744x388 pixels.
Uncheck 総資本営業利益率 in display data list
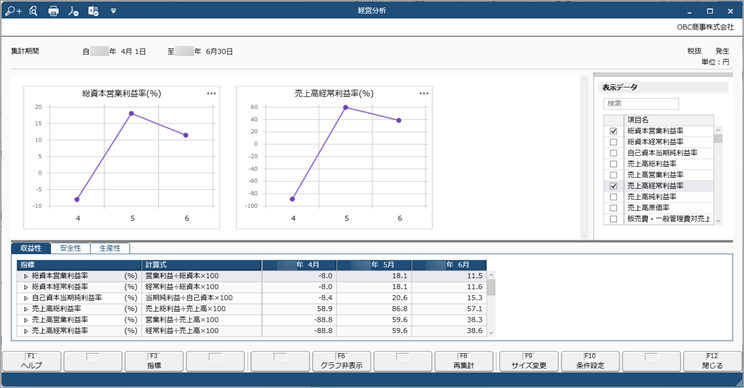[614, 131]
